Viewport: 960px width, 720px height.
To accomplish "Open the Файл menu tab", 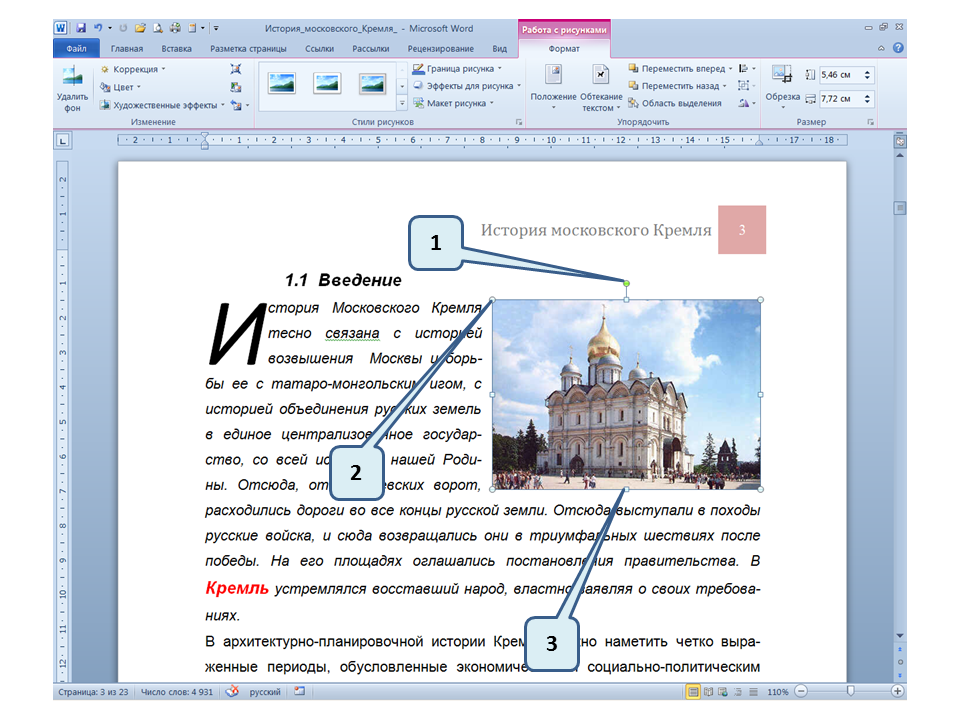I will pyautogui.click(x=76, y=48).
